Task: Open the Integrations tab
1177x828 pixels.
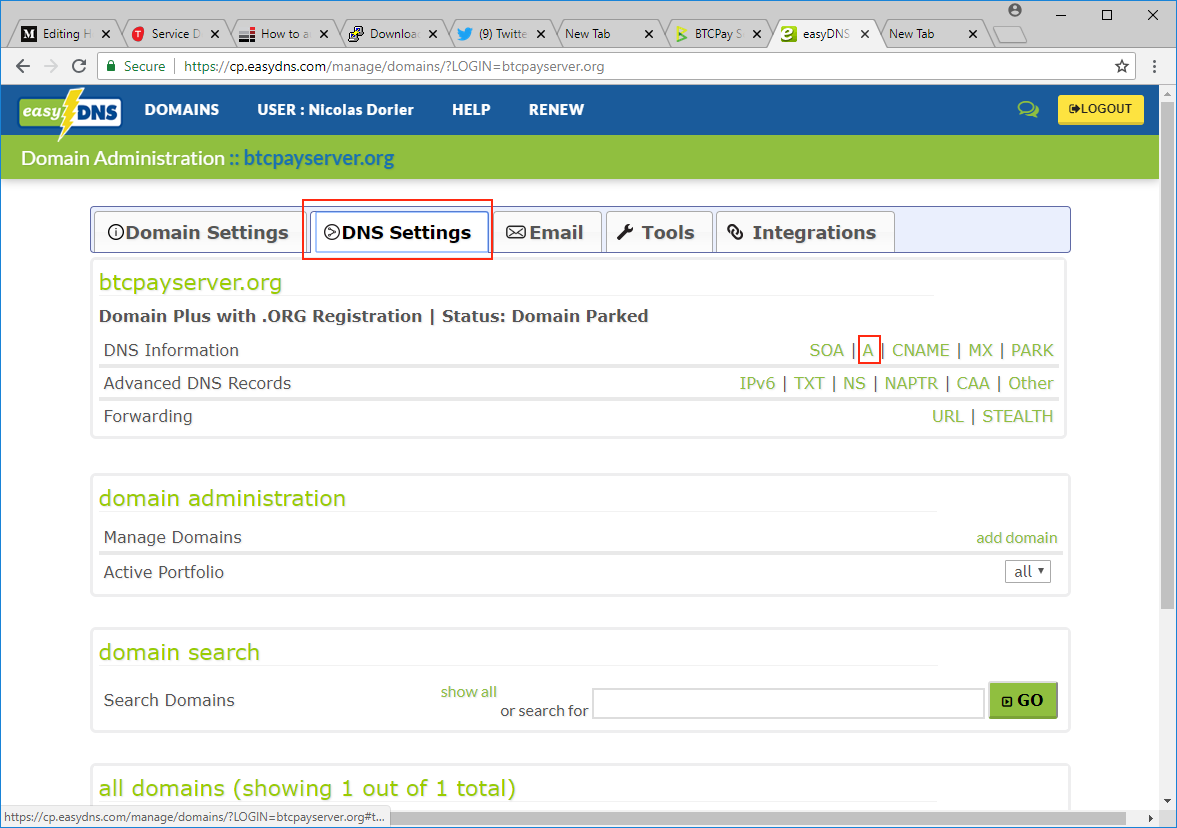Action: (x=803, y=233)
